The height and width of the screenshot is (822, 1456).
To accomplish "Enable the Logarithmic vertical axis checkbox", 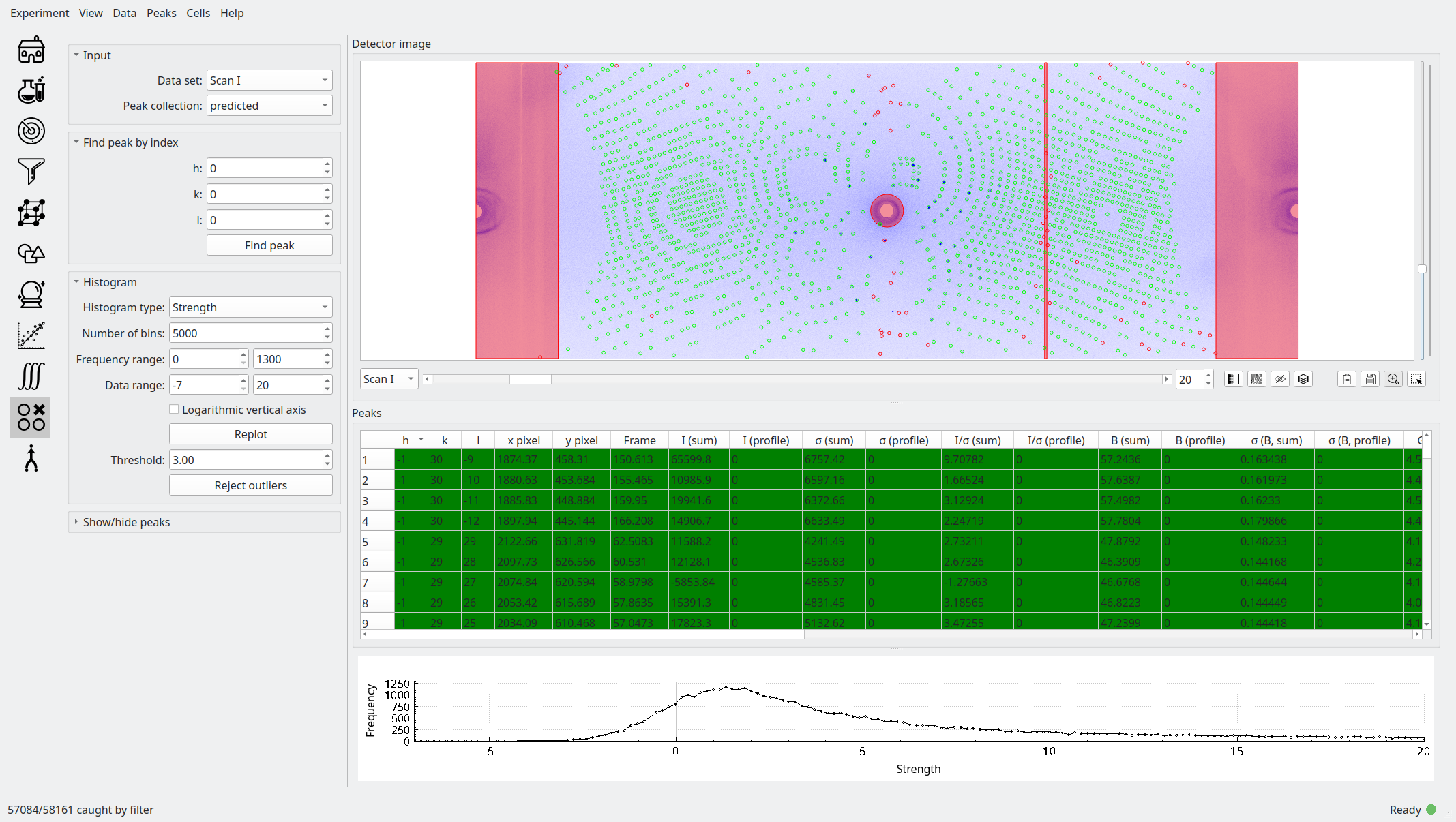I will (x=174, y=410).
